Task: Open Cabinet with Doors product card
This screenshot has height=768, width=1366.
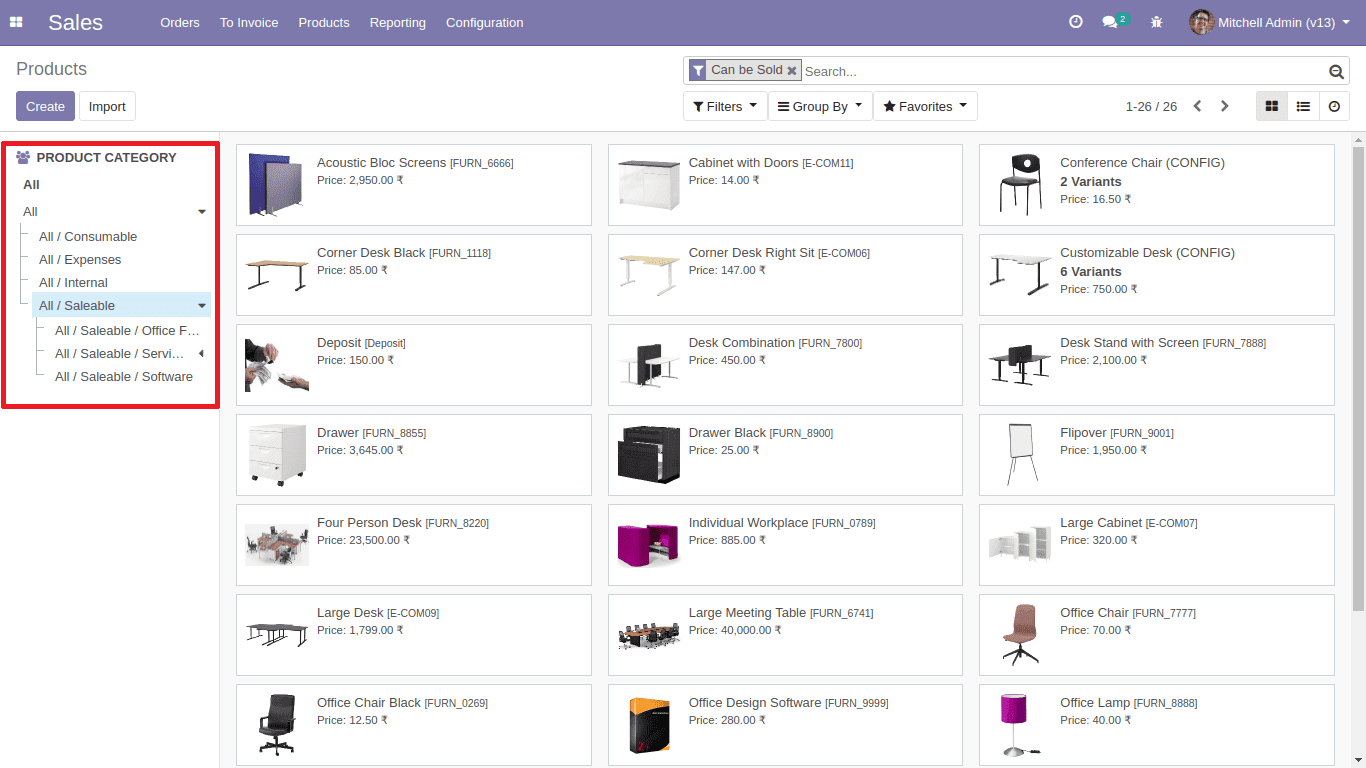Action: (x=785, y=185)
